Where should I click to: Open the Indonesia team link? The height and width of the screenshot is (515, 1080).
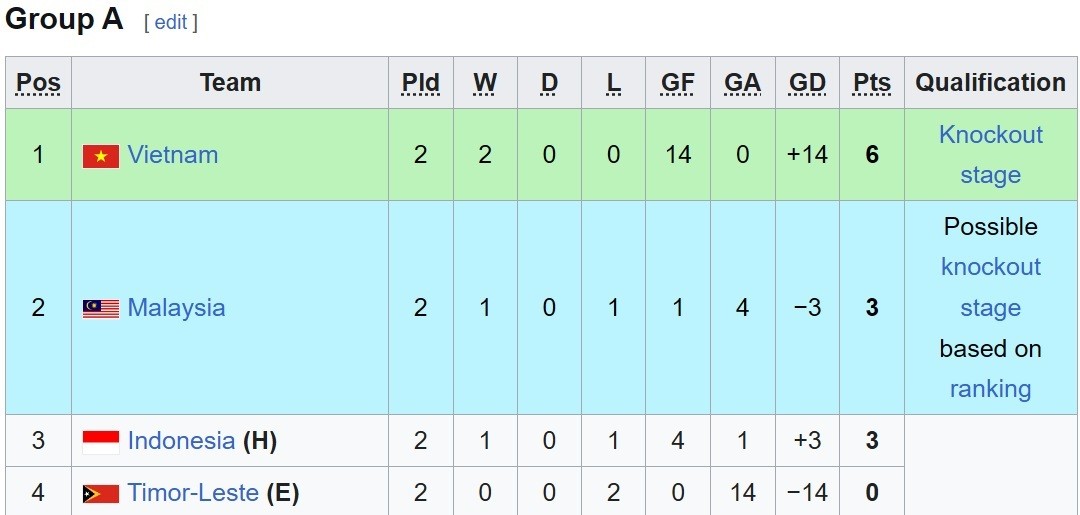(181, 441)
